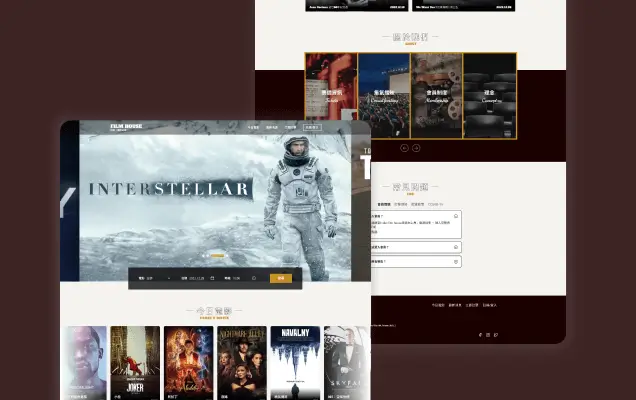Click the Twitter icon in the footer
This screenshot has height=400, width=636.
pos(496,335)
